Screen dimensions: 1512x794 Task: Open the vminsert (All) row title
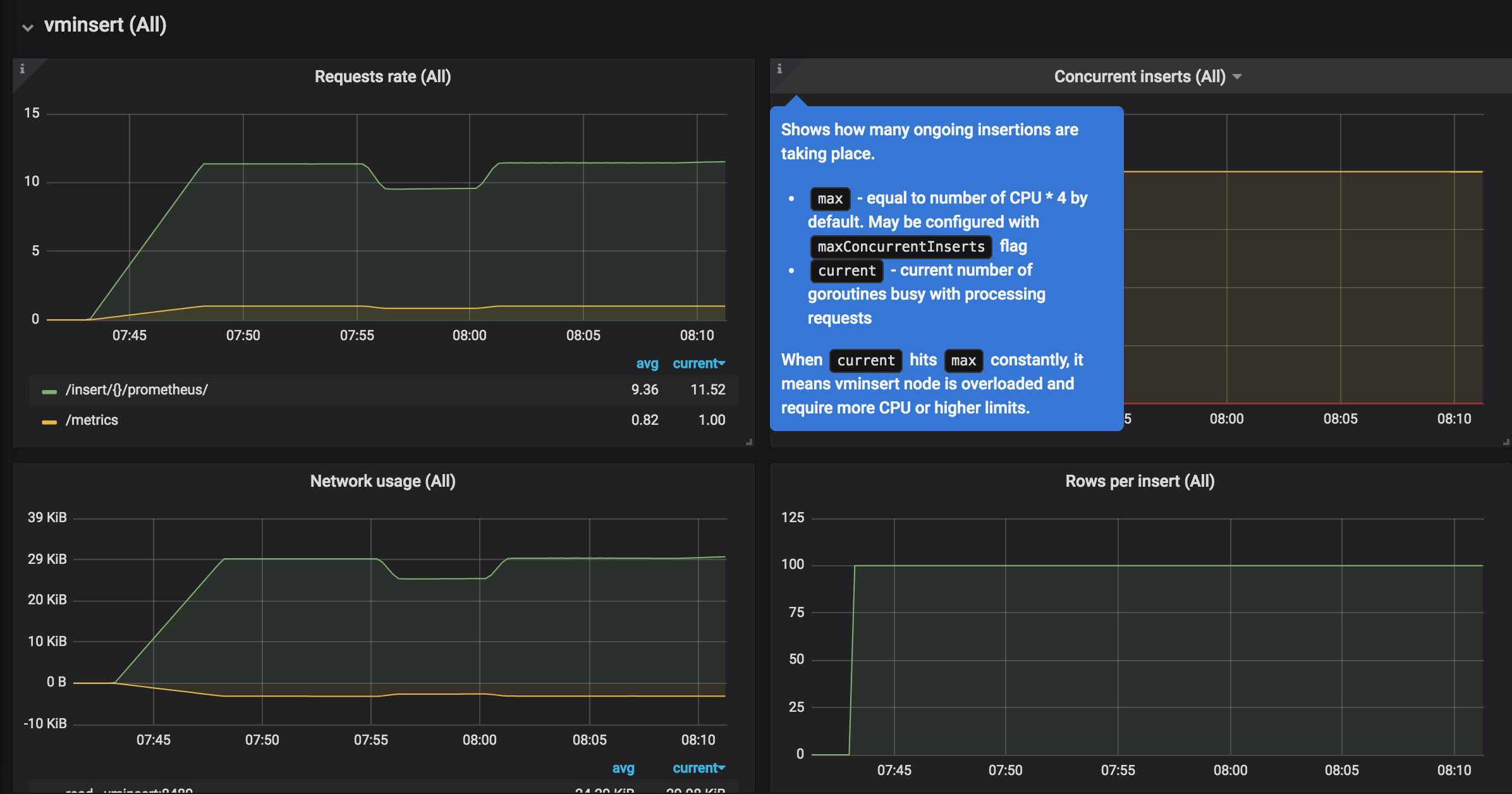coord(105,25)
